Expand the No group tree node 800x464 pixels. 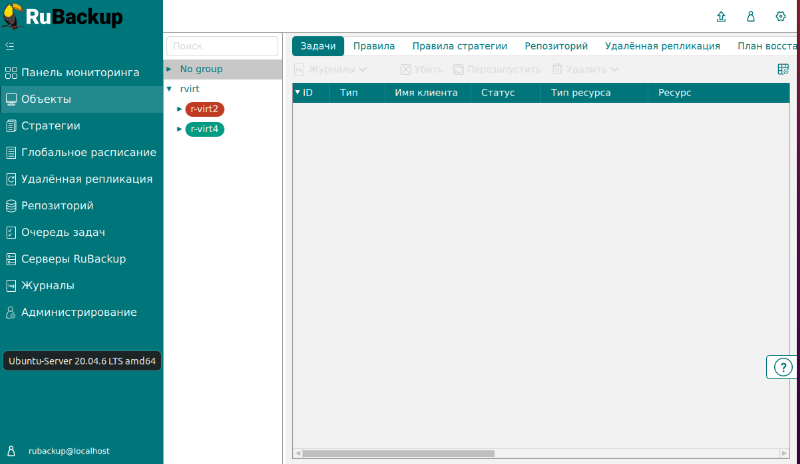[x=169, y=69]
